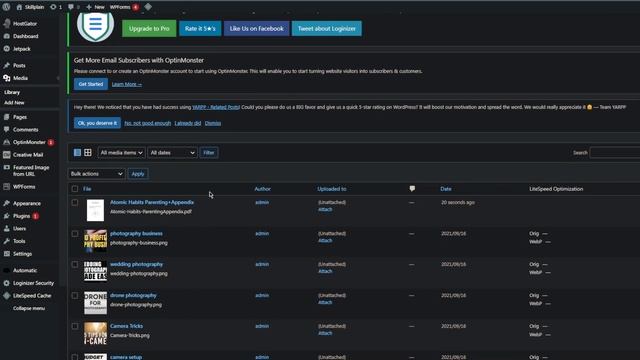Screen dimensions: 640x360
Task: Click the Tweet about Loginizer button
Action: tap(327, 29)
